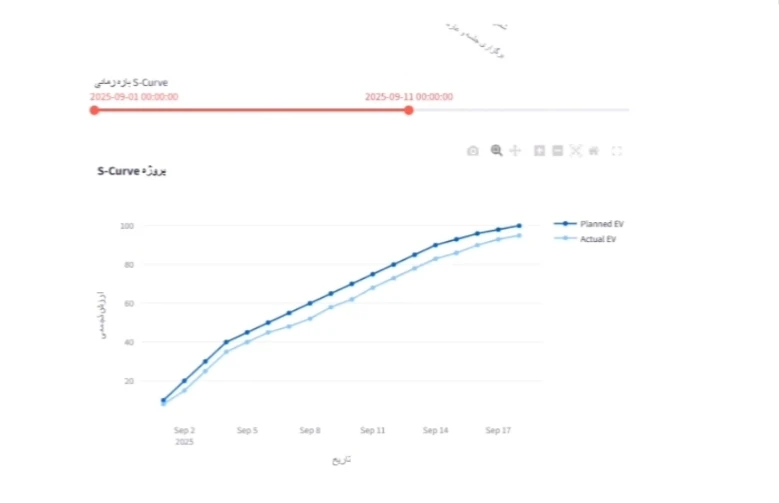Open the chart in fullscreen view
The height and width of the screenshot is (503, 779).
click(617, 151)
